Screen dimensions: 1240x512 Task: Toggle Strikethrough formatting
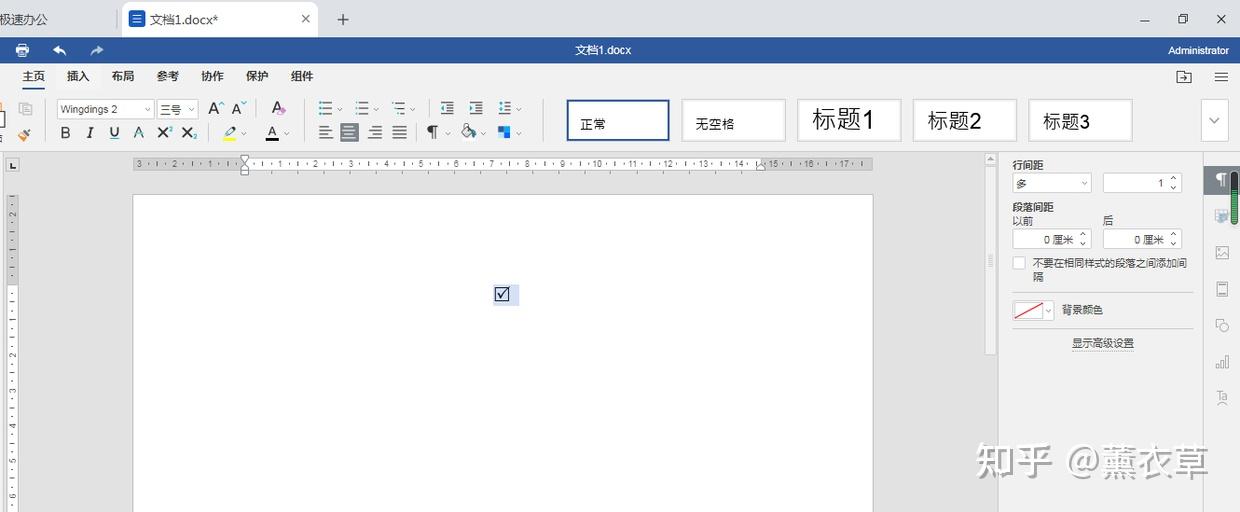click(139, 133)
